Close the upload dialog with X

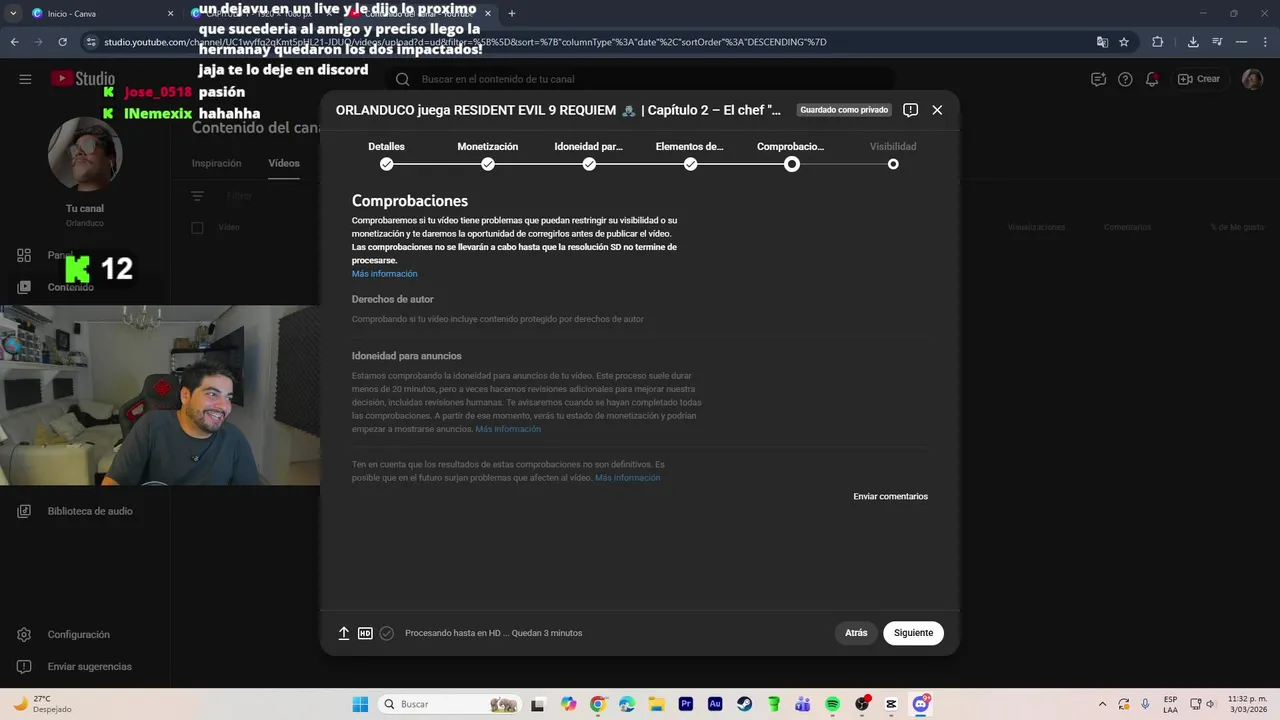pyautogui.click(x=937, y=110)
